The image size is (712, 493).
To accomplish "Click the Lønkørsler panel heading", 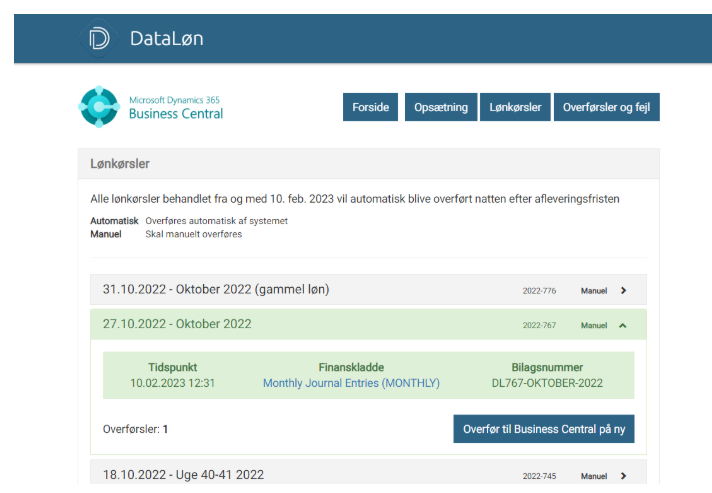I will (x=120, y=163).
